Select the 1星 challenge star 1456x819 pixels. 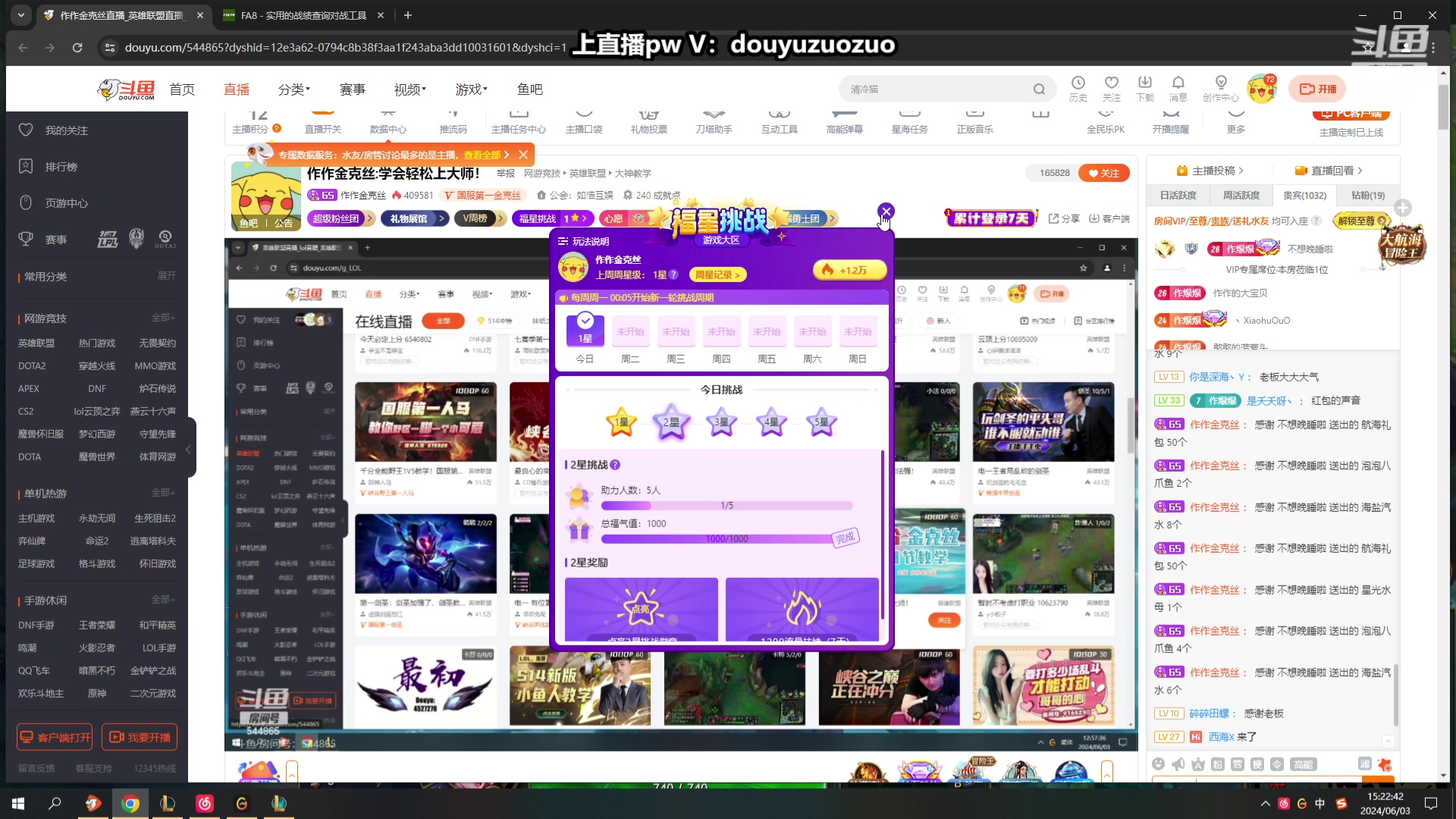pos(621,422)
